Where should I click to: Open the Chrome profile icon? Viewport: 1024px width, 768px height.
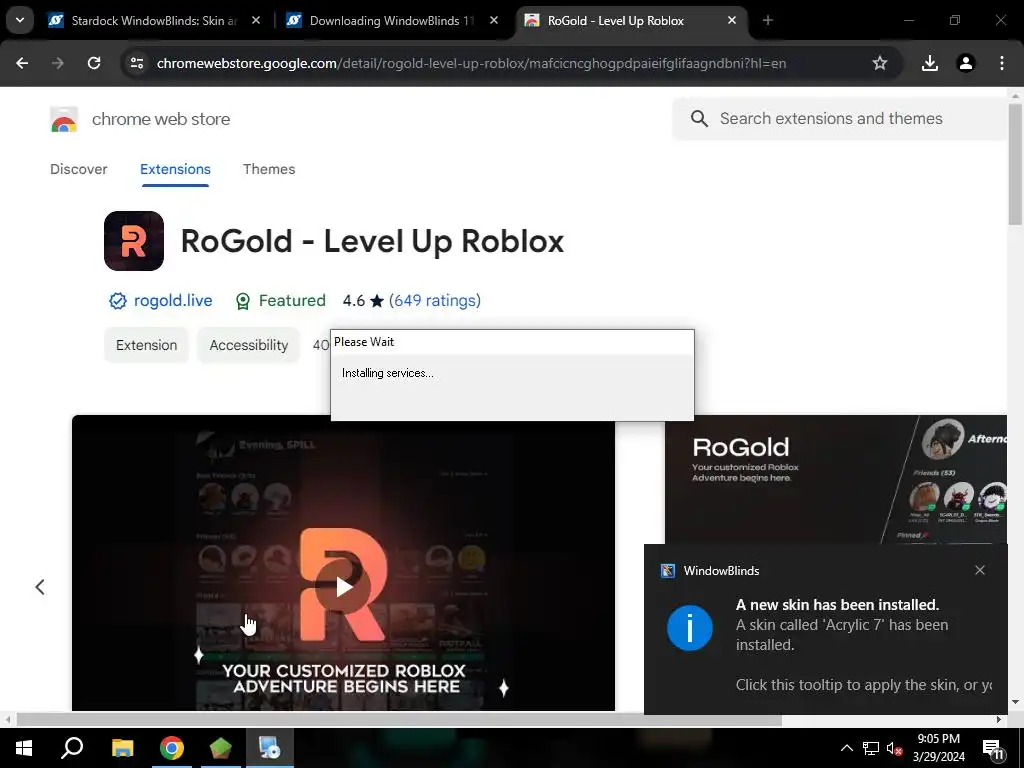click(x=966, y=63)
